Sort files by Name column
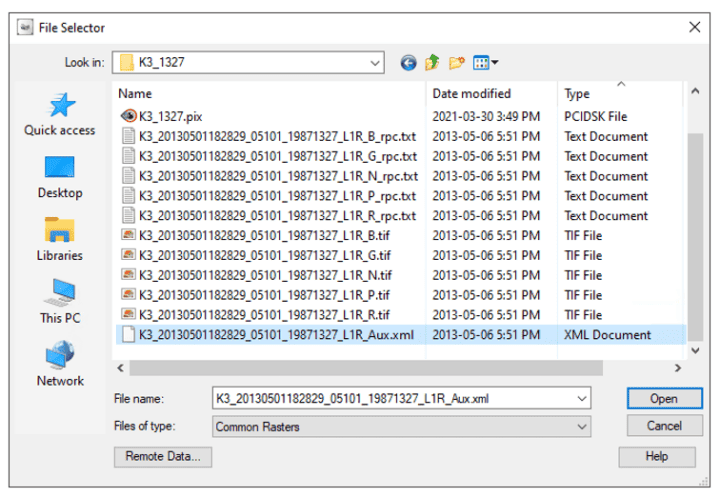The width and height of the screenshot is (720, 497). pos(135,94)
